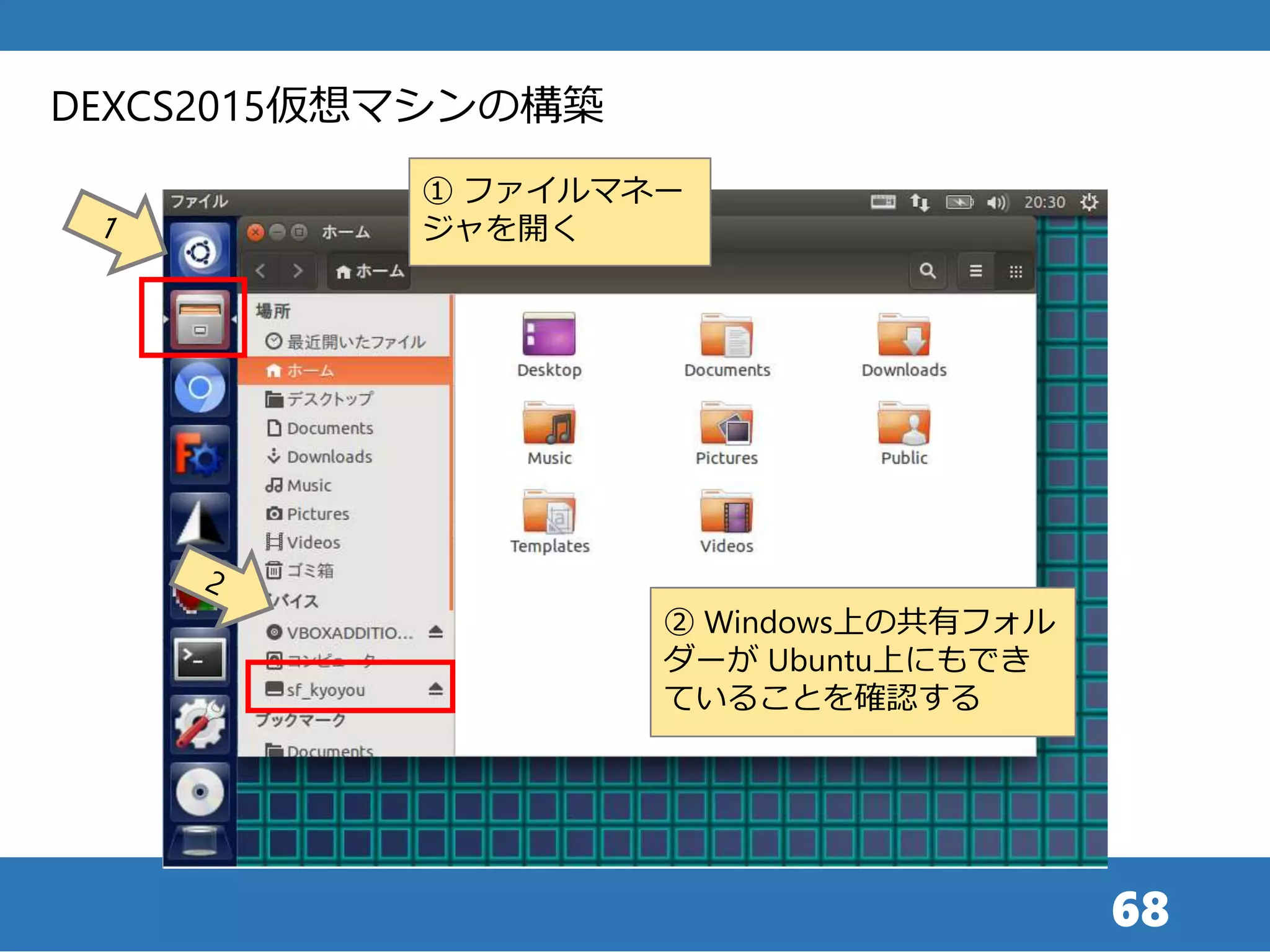Click the optical disc launcher icon

click(200, 791)
